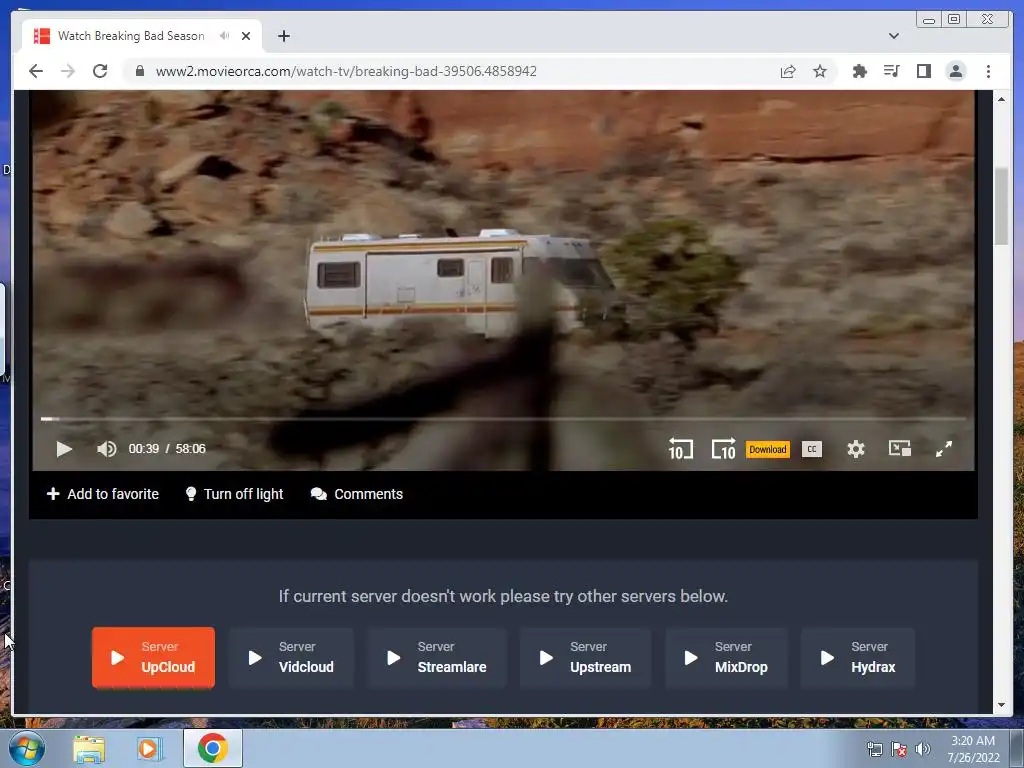Open a new browser tab
This screenshot has width=1024, height=768.
click(283, 36)
